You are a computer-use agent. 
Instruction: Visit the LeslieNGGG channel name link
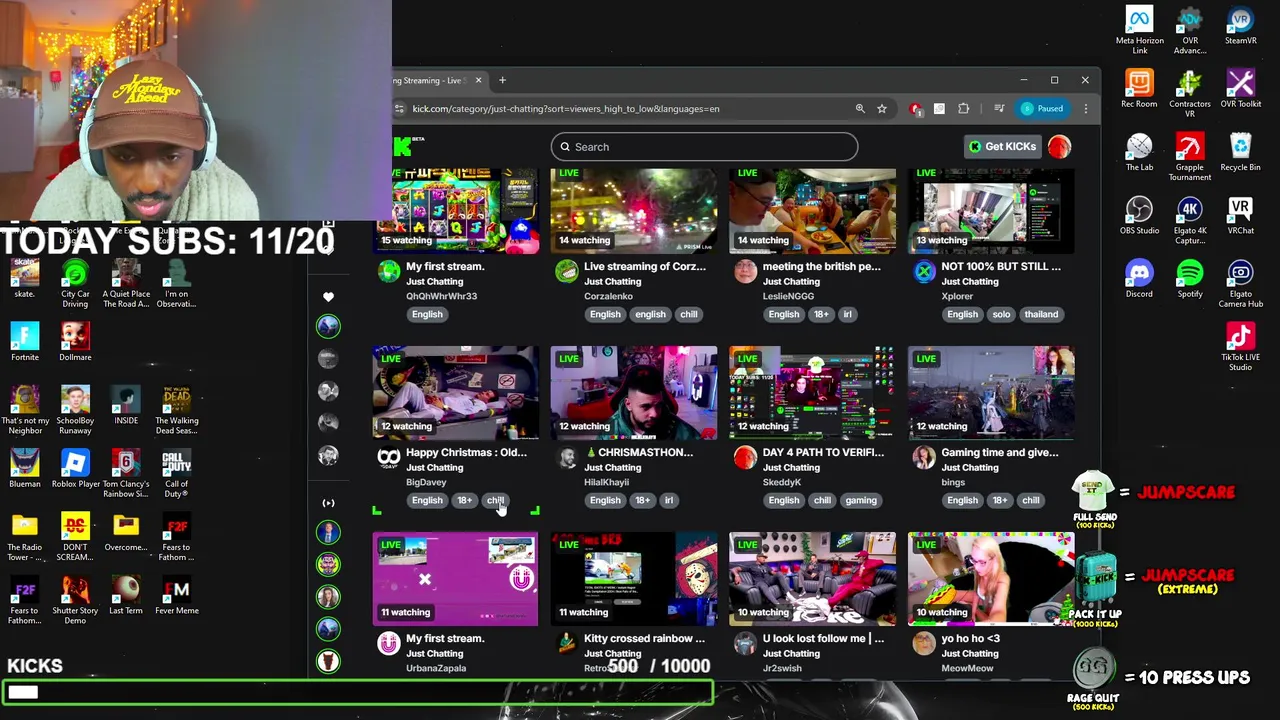(788, 296)
